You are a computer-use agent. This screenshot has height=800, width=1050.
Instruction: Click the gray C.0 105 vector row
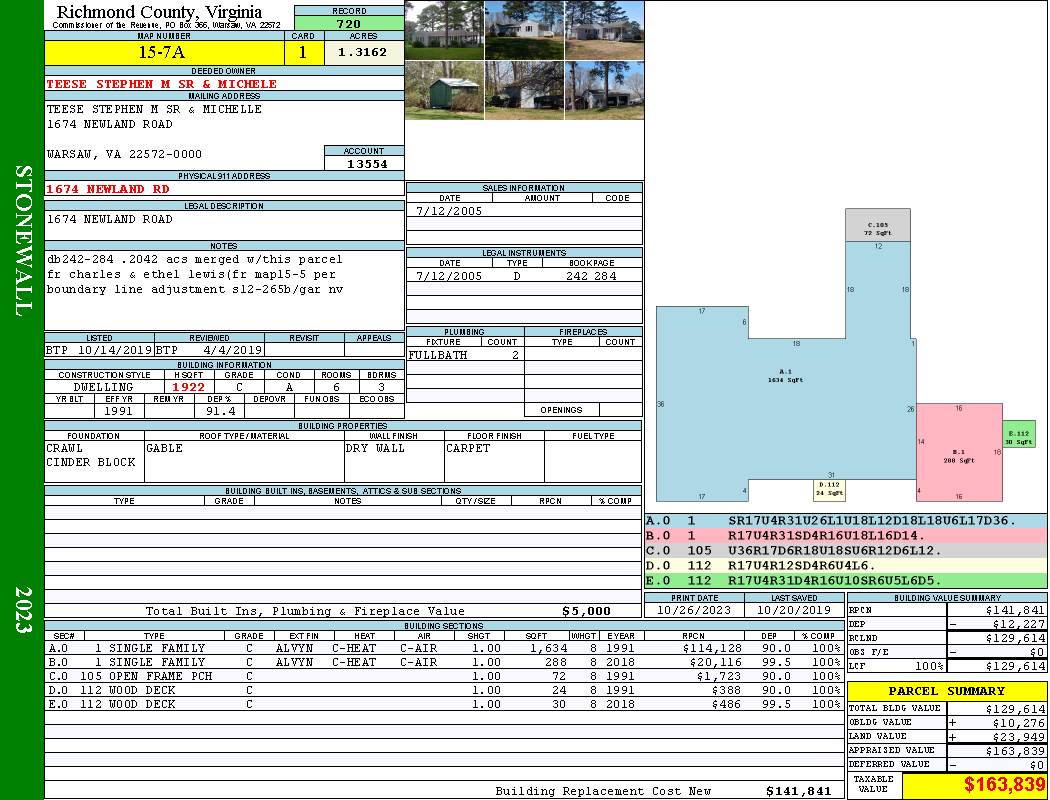pos(846,550)
